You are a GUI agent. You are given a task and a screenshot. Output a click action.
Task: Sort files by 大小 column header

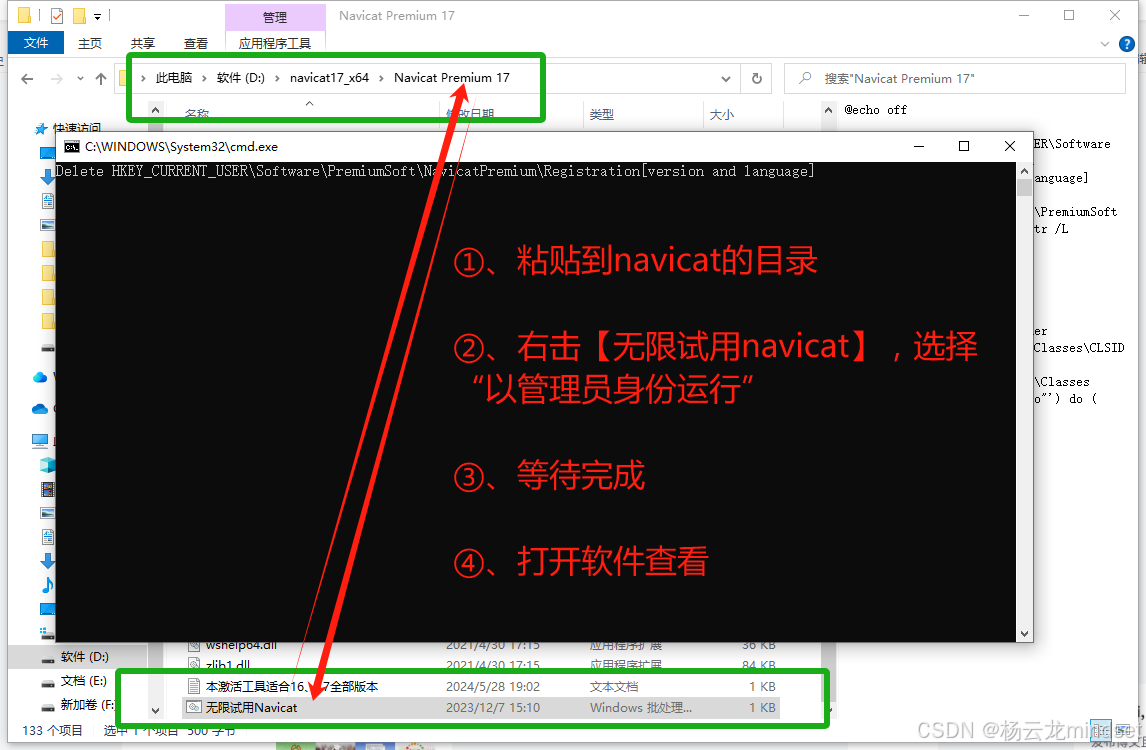pyautogui.click(x=721, y=115)
